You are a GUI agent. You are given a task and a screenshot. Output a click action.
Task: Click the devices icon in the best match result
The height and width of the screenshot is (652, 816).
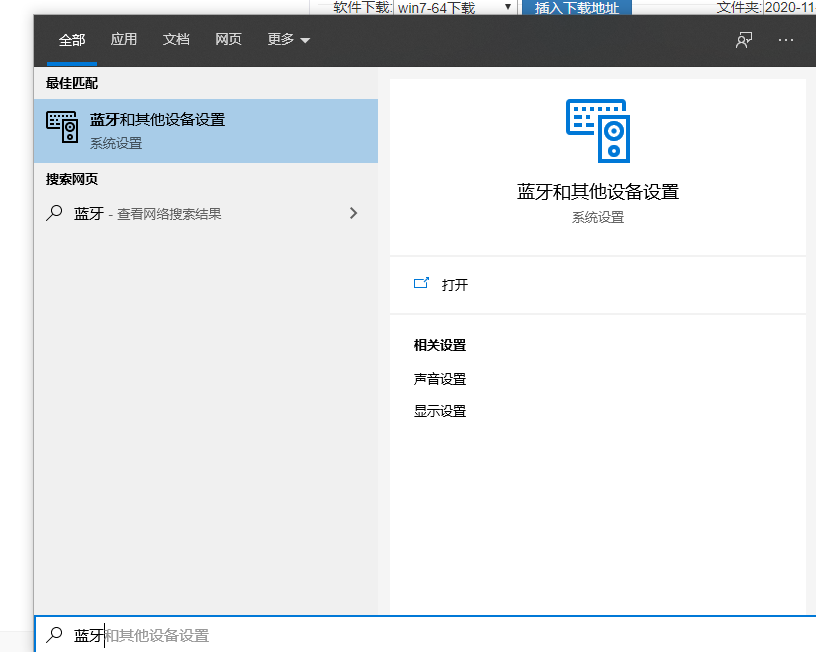(62, 127)
